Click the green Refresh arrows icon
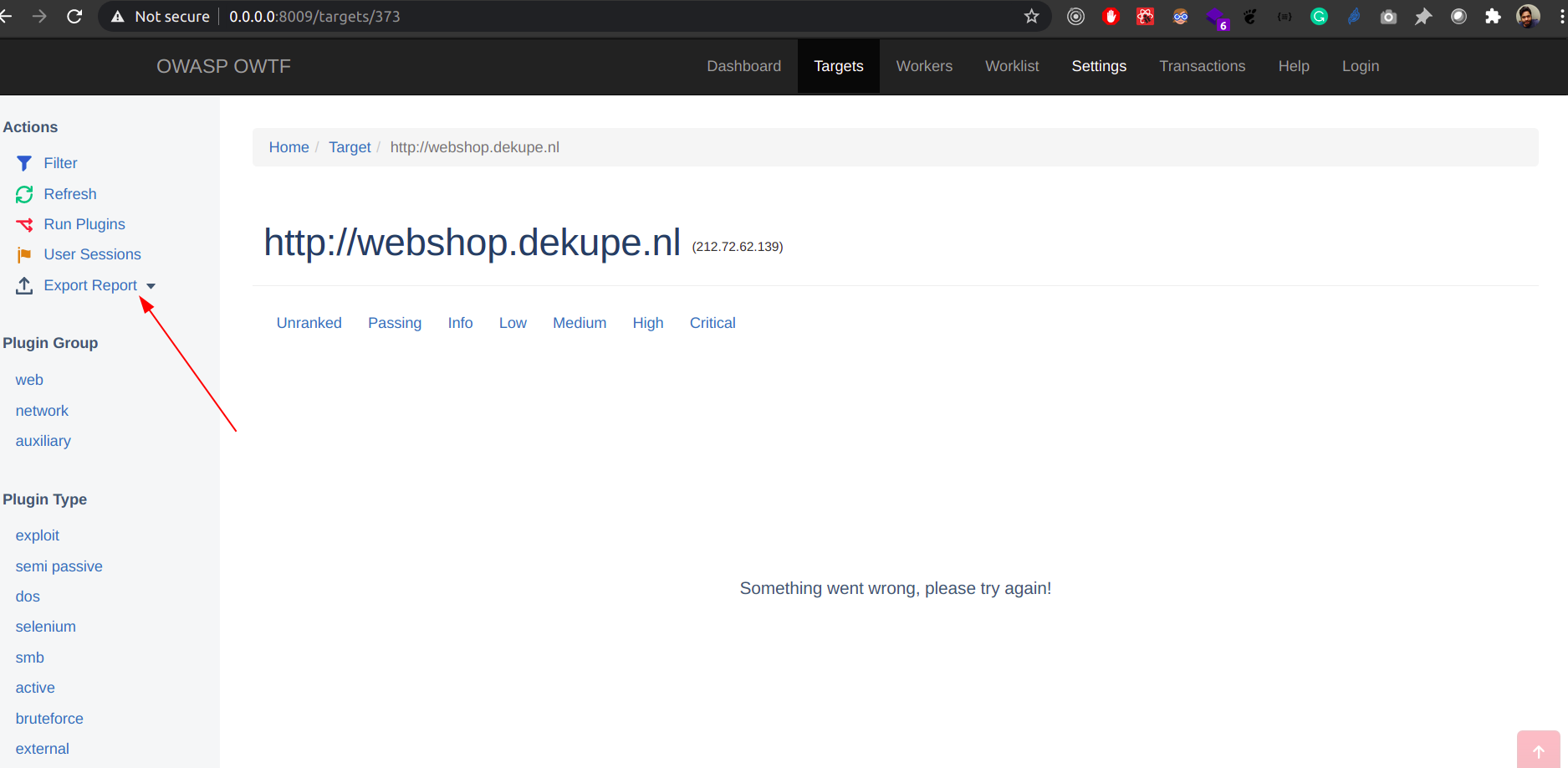1568x768 pixels. pyautogui.click(x=24, y=194)
